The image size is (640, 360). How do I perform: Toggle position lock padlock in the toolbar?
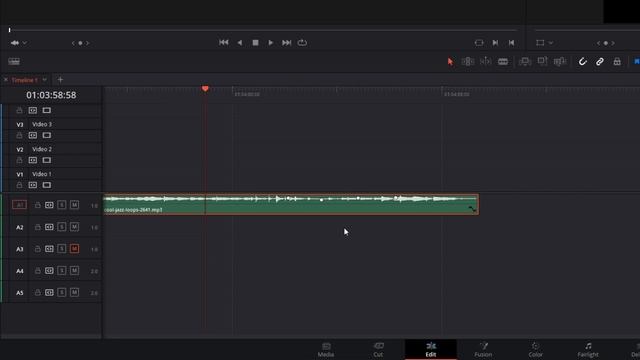pyautogui.click(x=617, y=62)
